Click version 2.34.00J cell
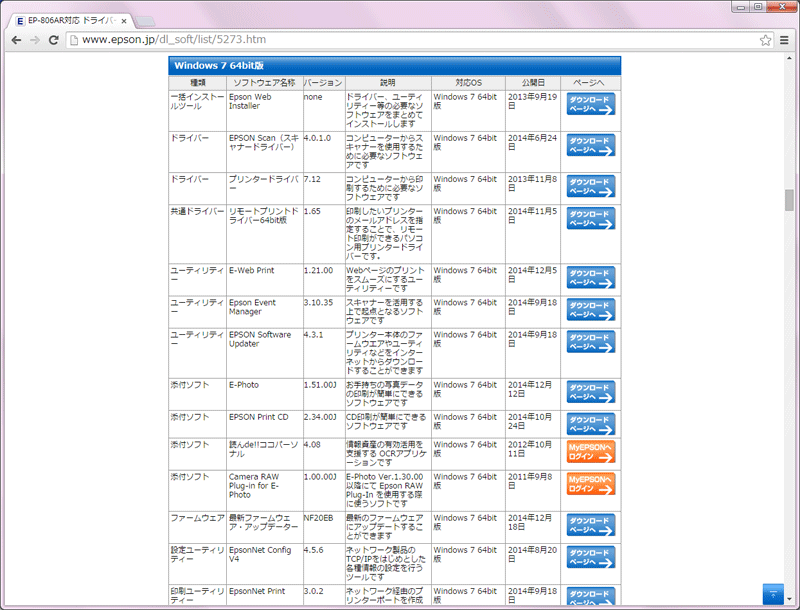This screenshot has height=610, width=800. tap(323, 424)
